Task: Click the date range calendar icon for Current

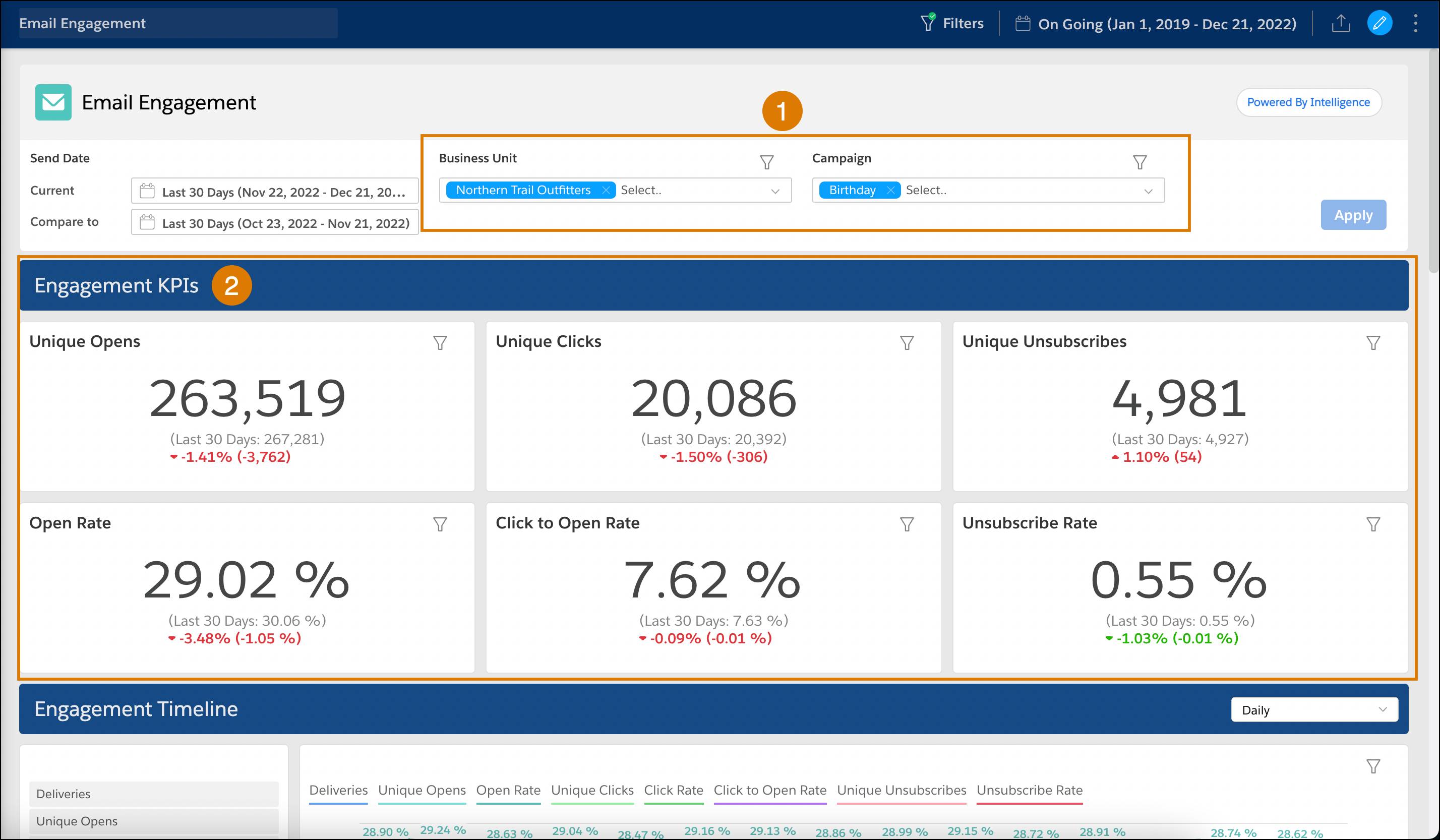Action: [148, 191]
